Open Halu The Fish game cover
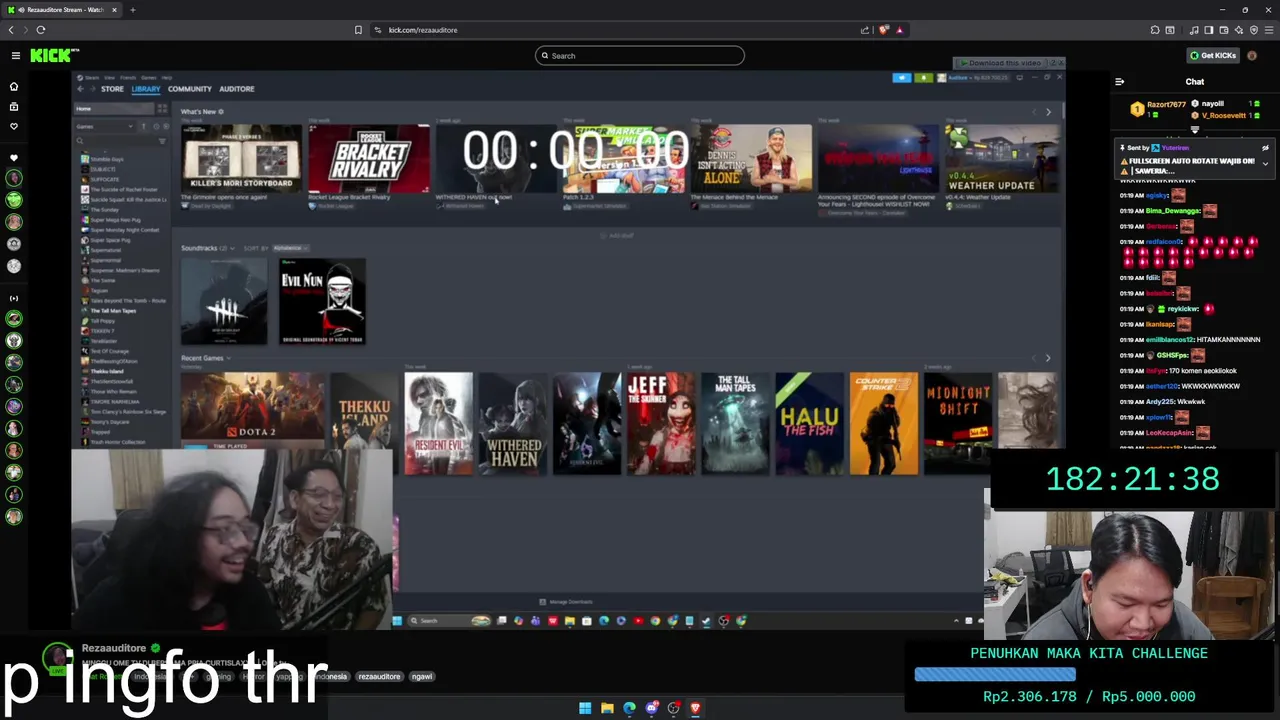This screenshot has width=1280, height=720. pos(809,423)
